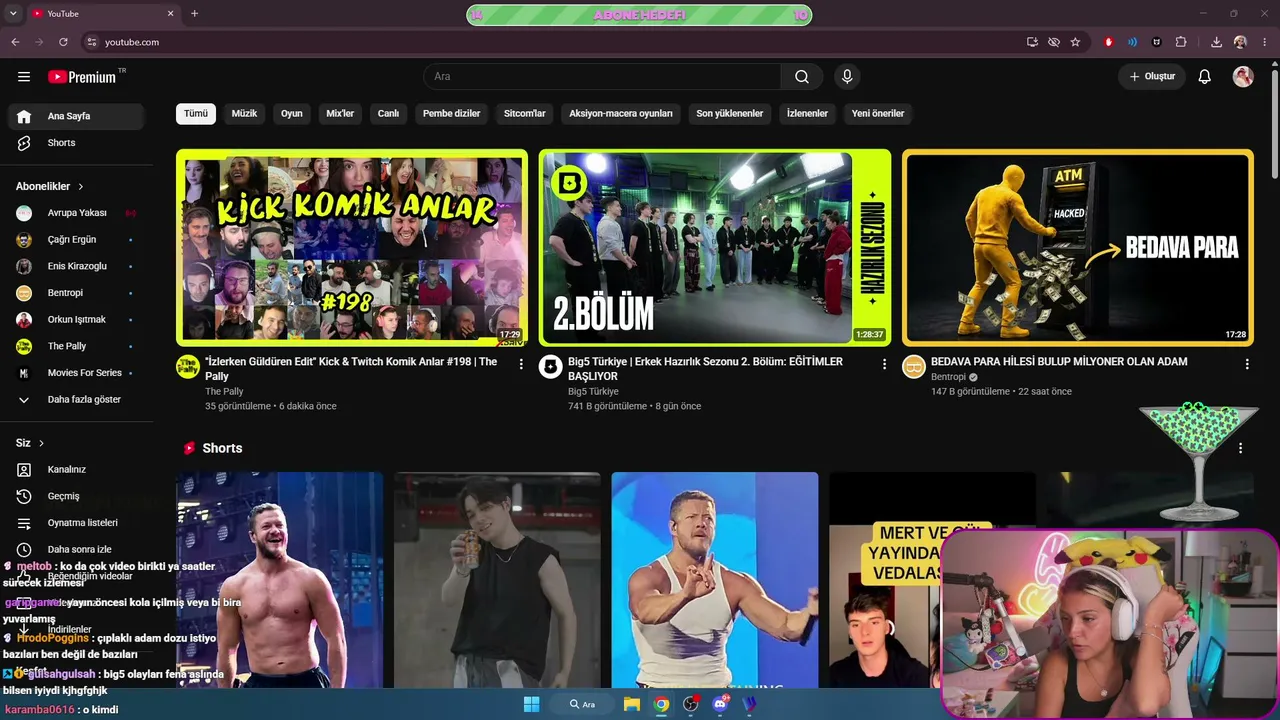Reload the page with the refresh icon

tap(63, 42)
